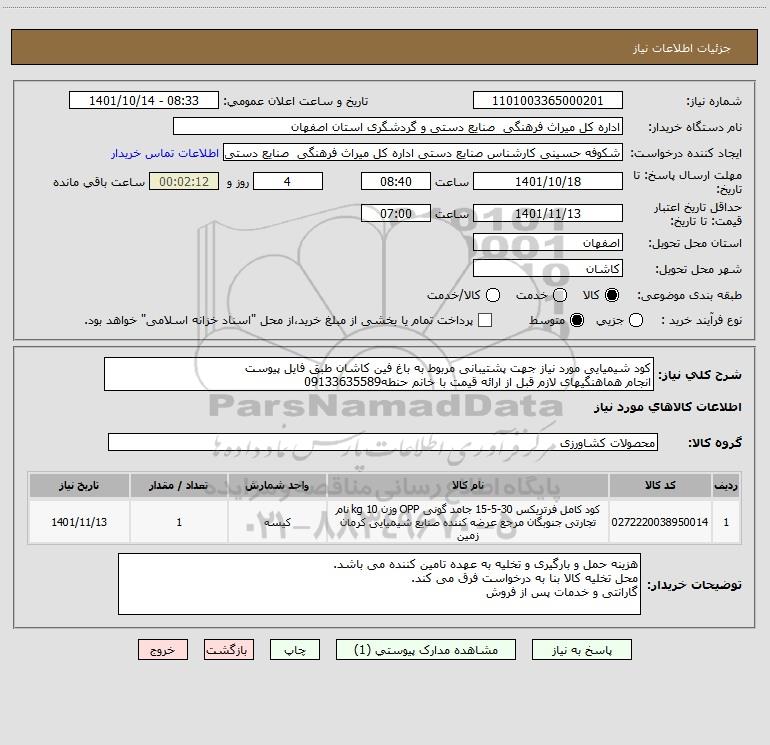This screenshot has height=745, width=770.
Task: Click the کود کامل فرتریکس product name cell
Action: 468,522
